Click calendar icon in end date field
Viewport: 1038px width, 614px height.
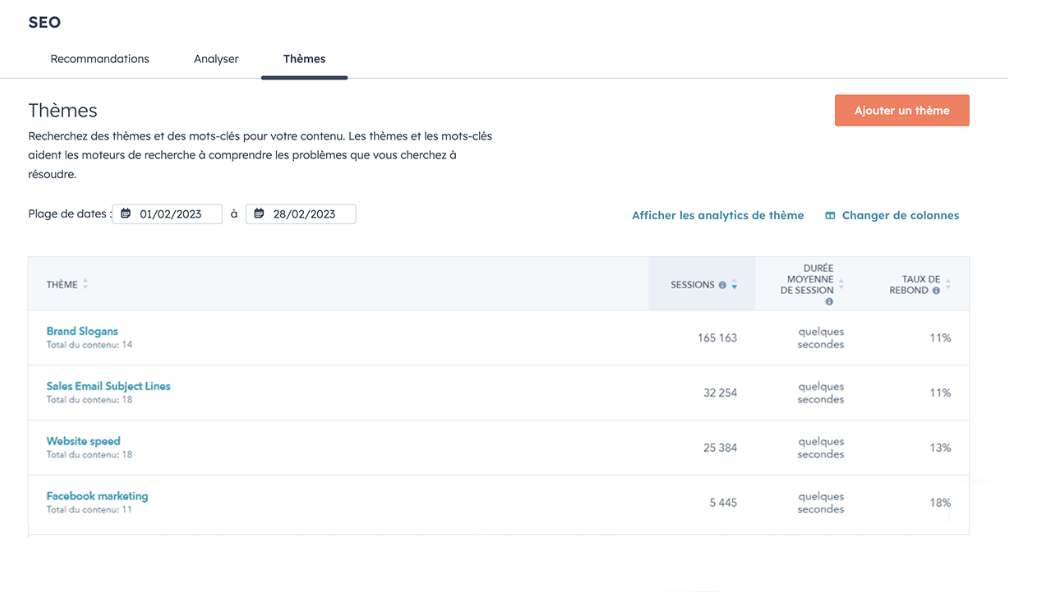260,214
